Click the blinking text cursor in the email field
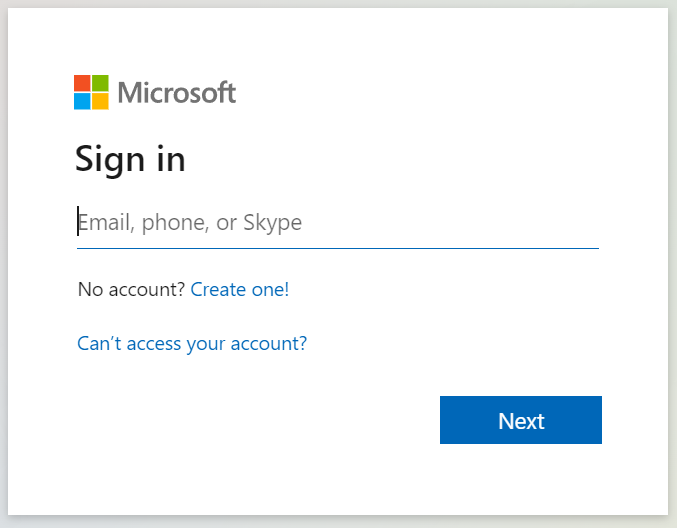The width and height of the screenshot is (677, 528). 78,221
